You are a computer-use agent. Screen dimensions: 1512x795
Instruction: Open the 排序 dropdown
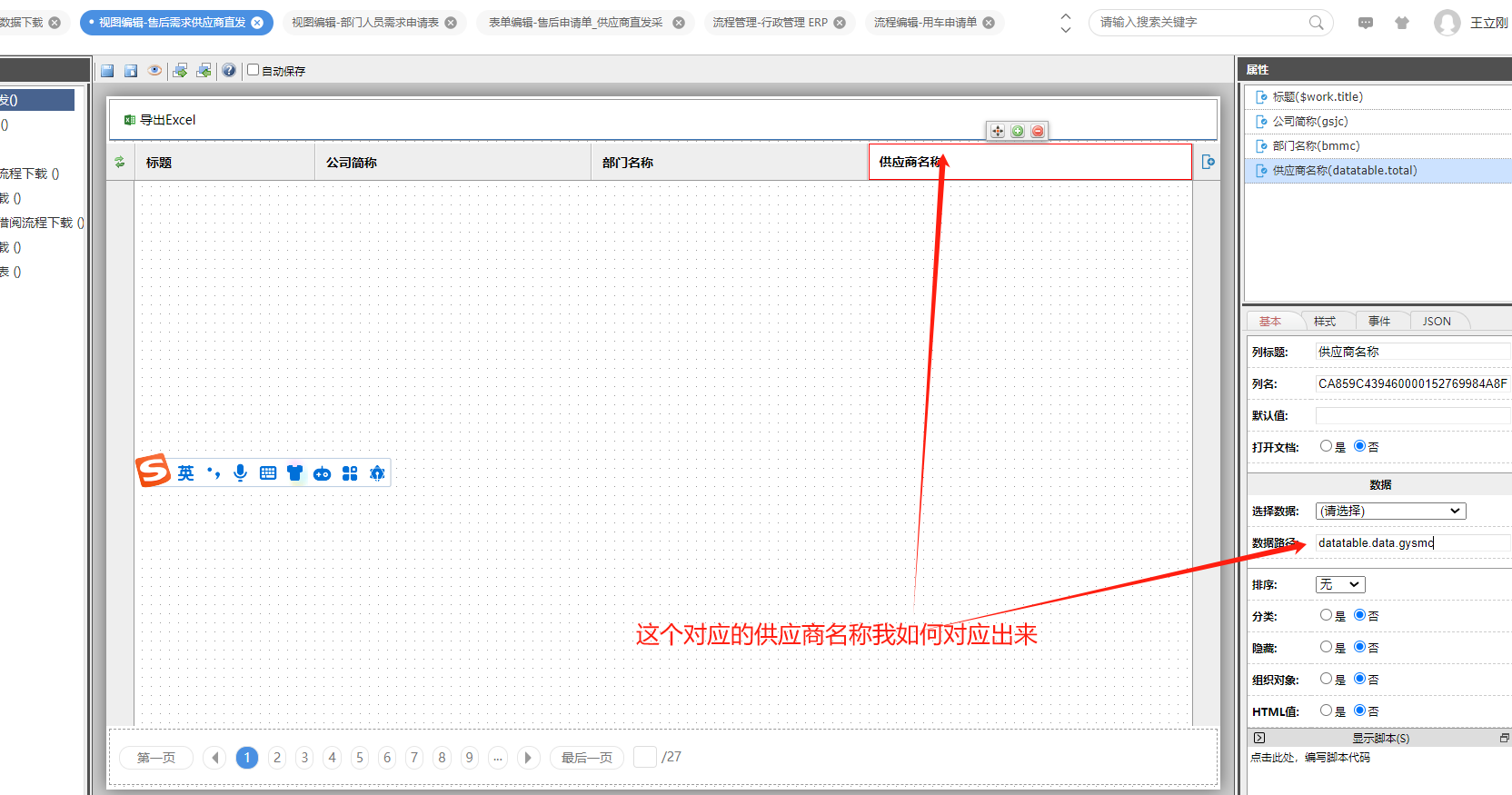1340,584
